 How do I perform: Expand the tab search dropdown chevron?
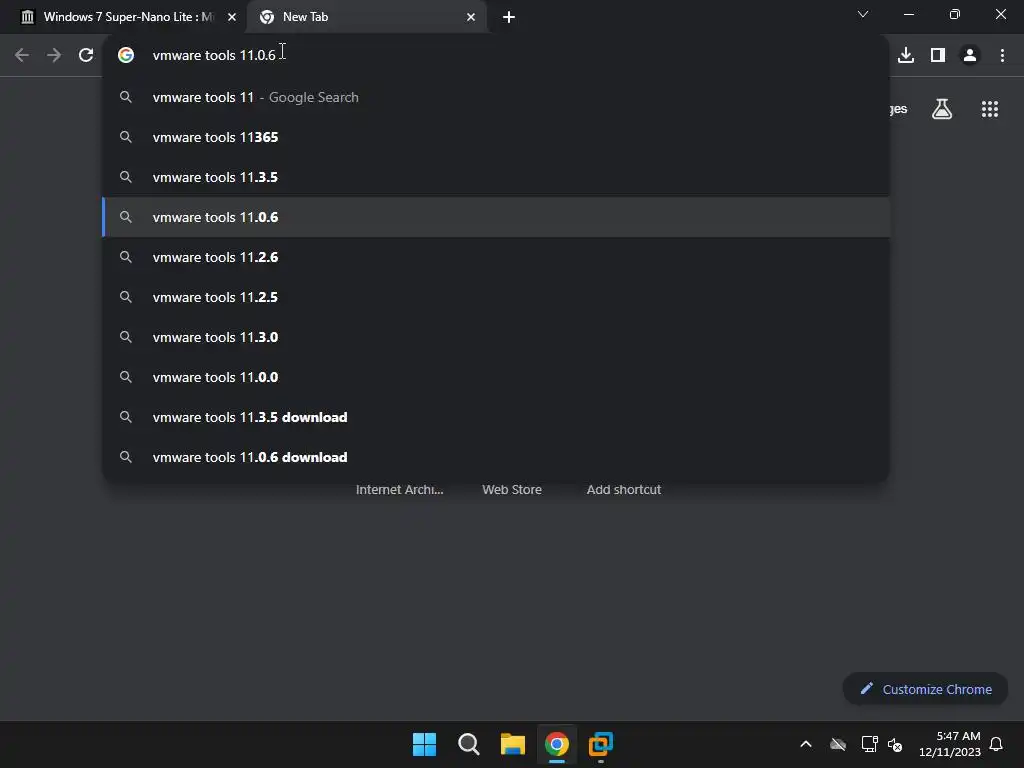863,14
